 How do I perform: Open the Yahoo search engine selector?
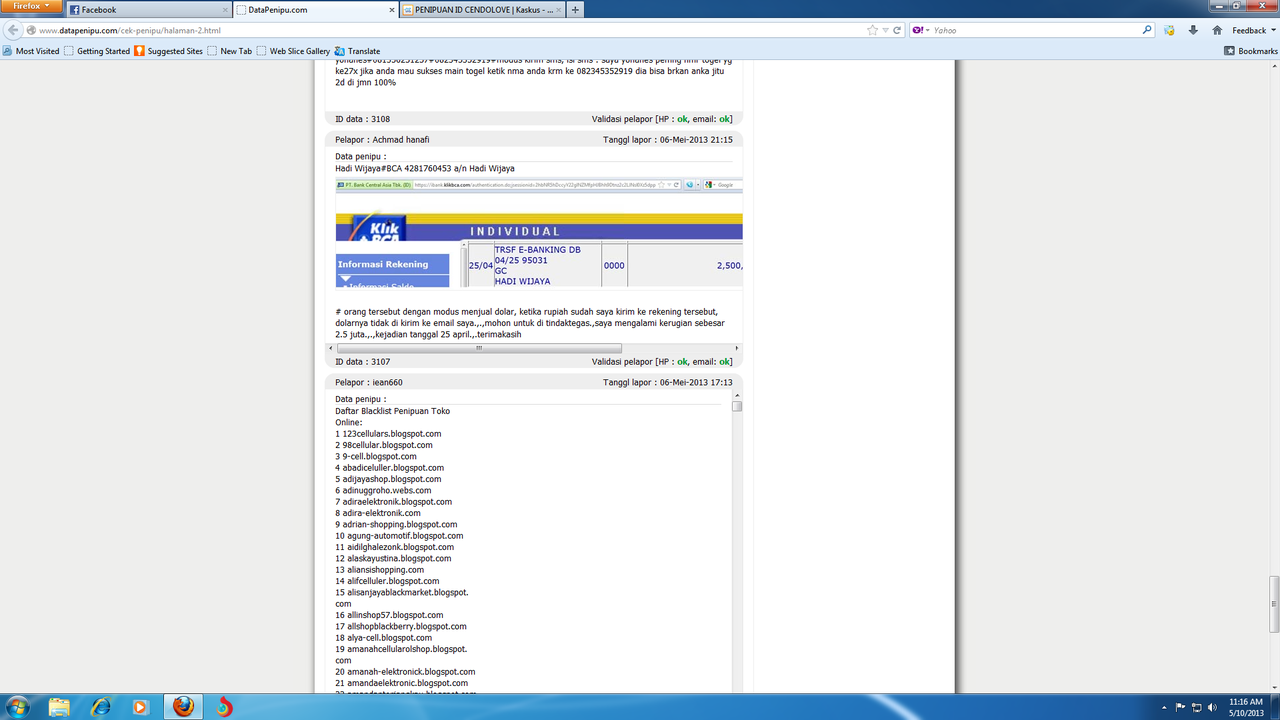(x=920, y=30)
